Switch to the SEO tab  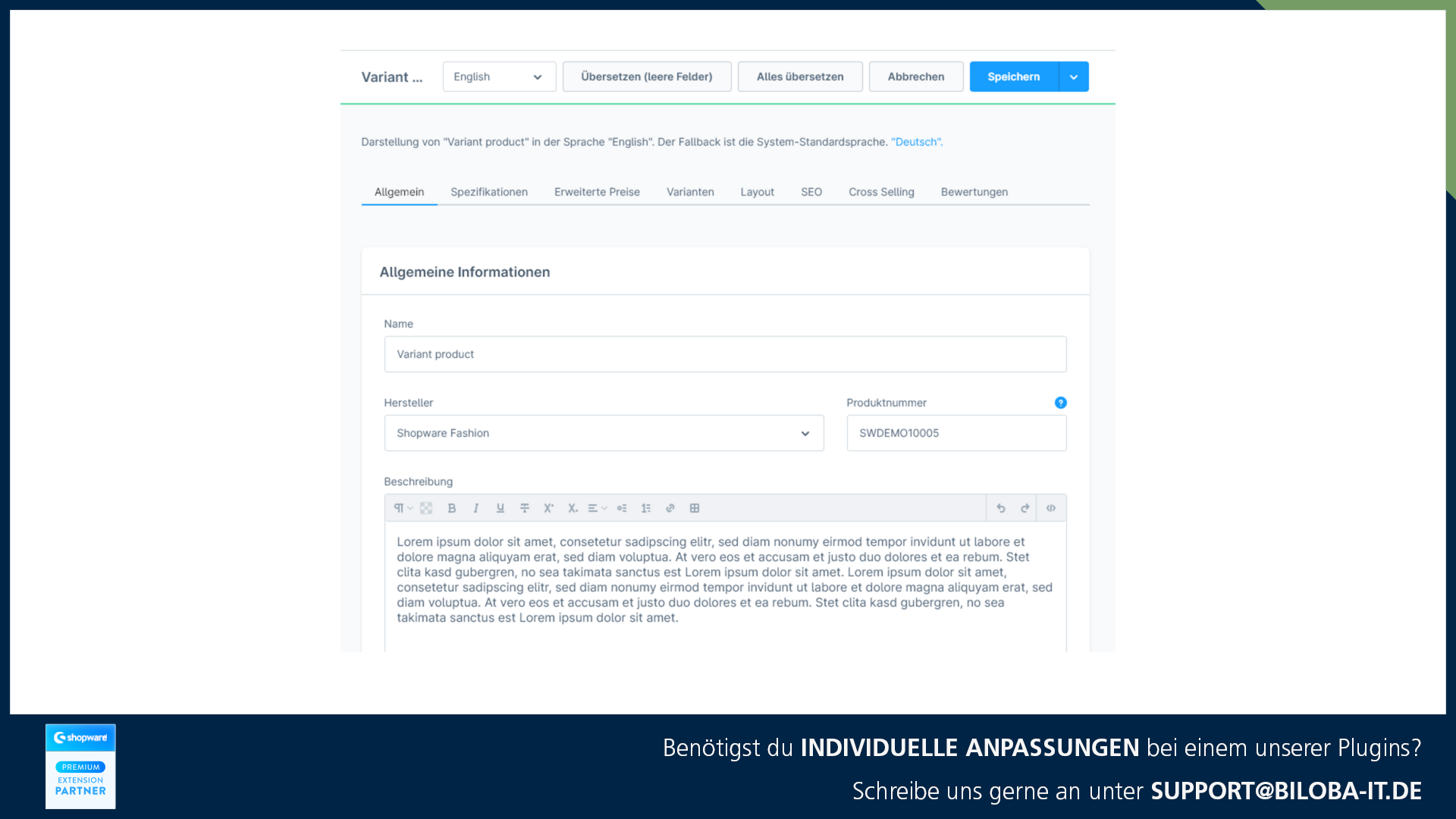[x=810, y=192]
